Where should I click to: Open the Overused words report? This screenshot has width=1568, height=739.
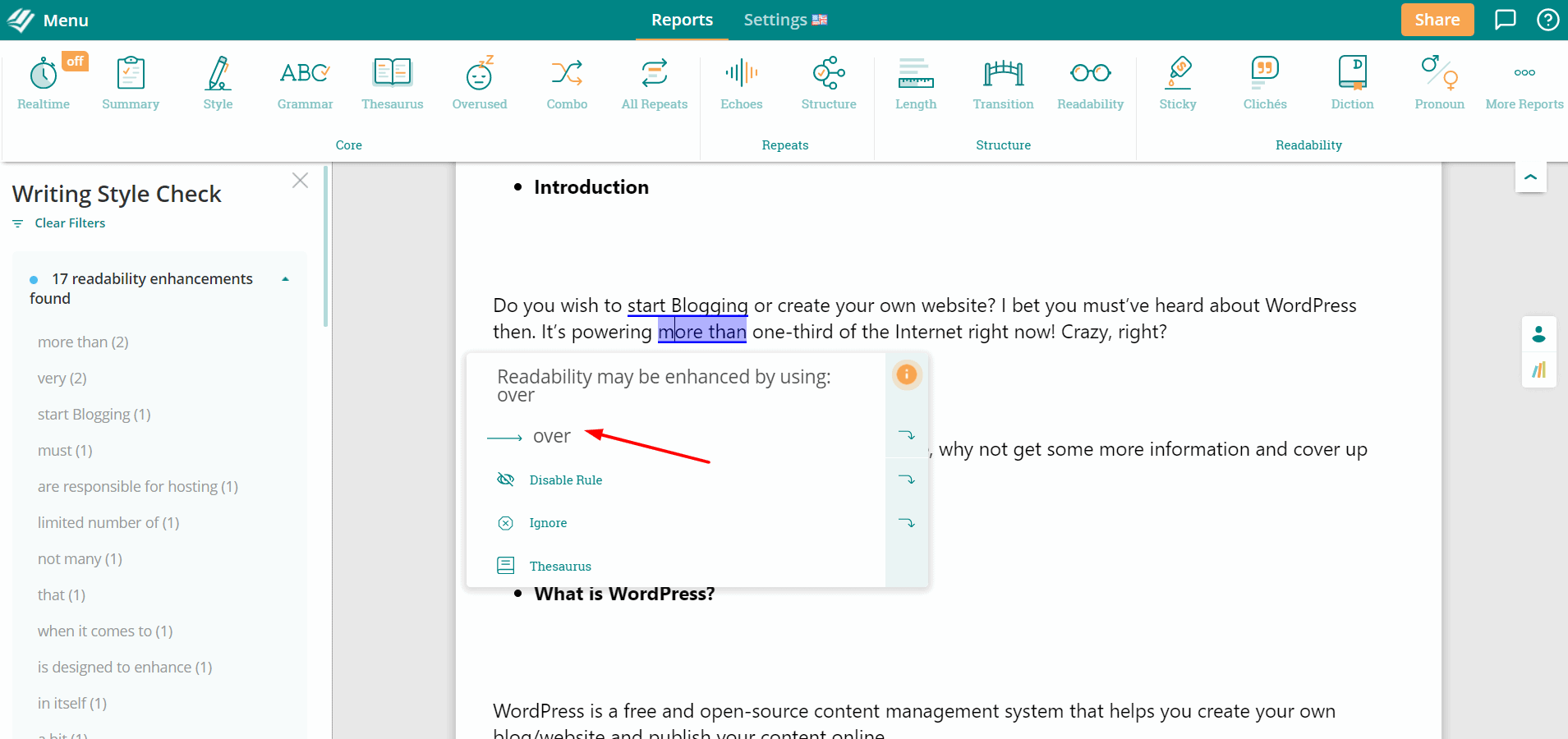pos(479,83)
